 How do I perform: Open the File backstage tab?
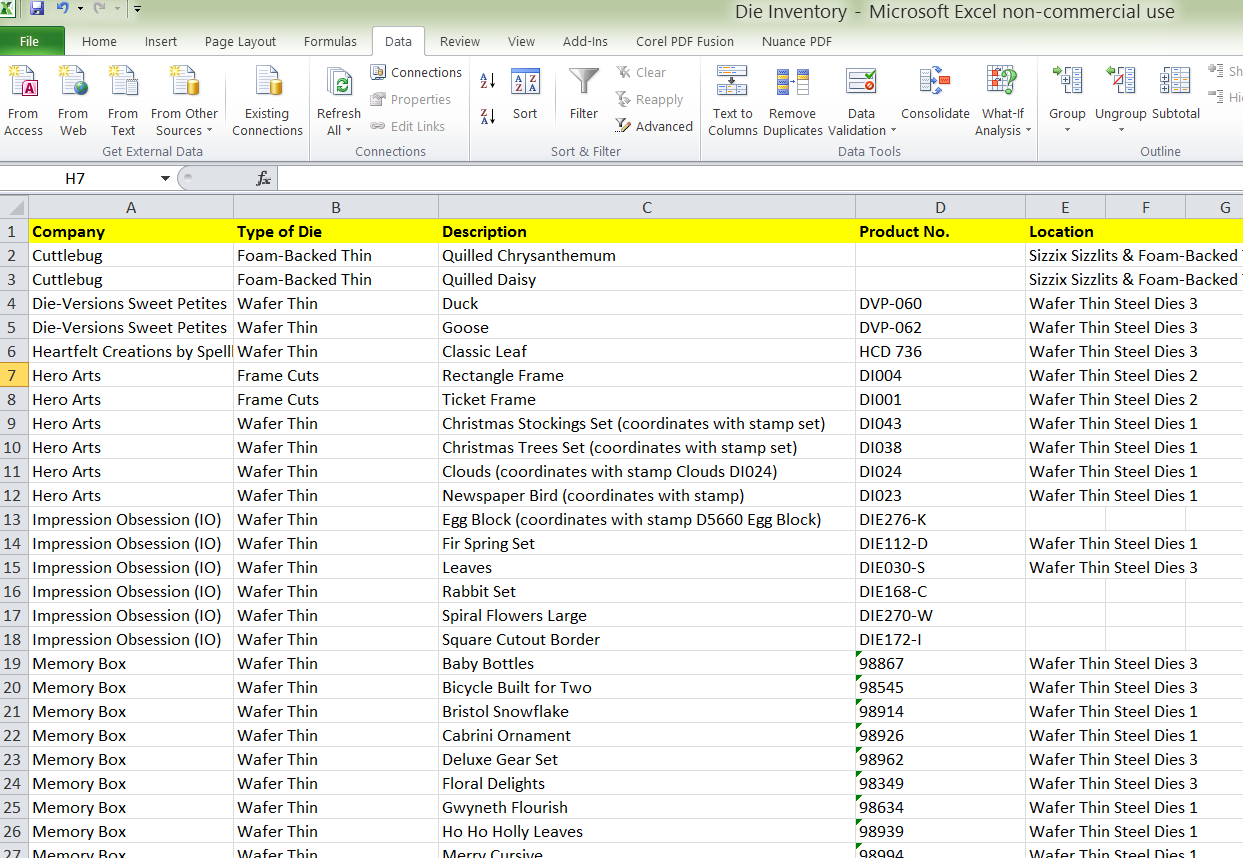(x=30, y=41)
